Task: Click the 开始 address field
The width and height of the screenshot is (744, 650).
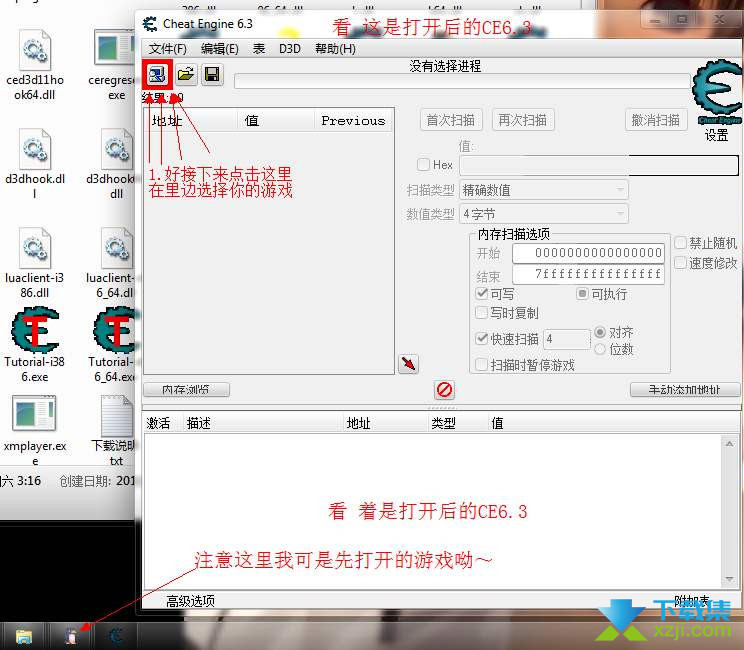Action: [588, 253]
